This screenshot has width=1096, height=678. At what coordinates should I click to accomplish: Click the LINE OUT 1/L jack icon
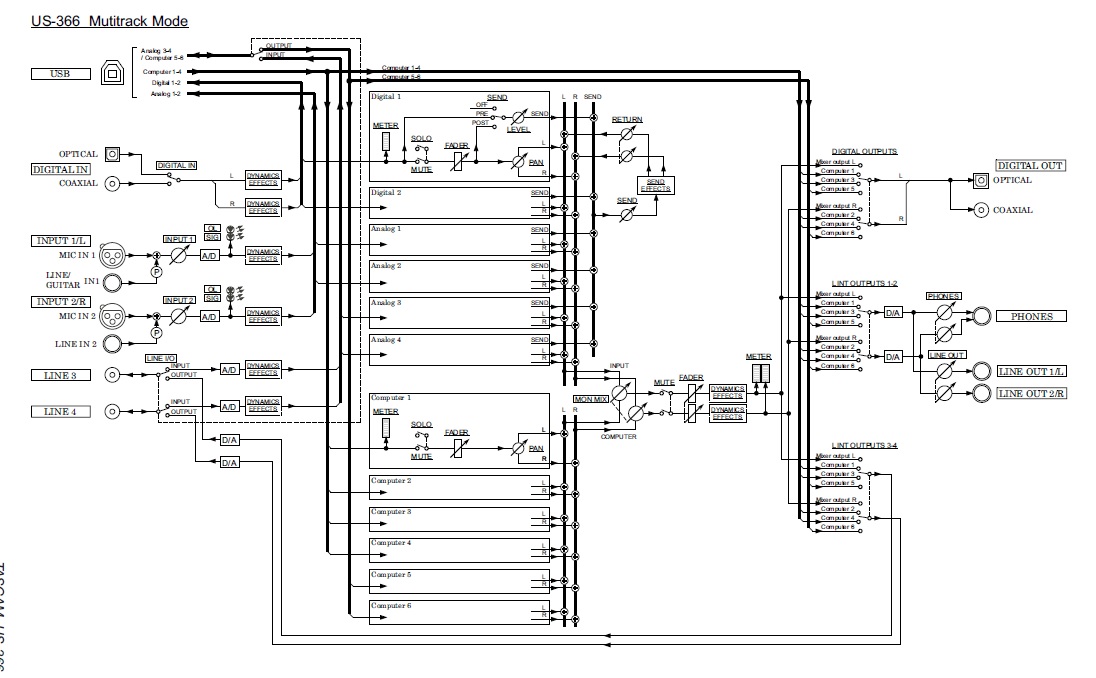click(x=981, y=371)
